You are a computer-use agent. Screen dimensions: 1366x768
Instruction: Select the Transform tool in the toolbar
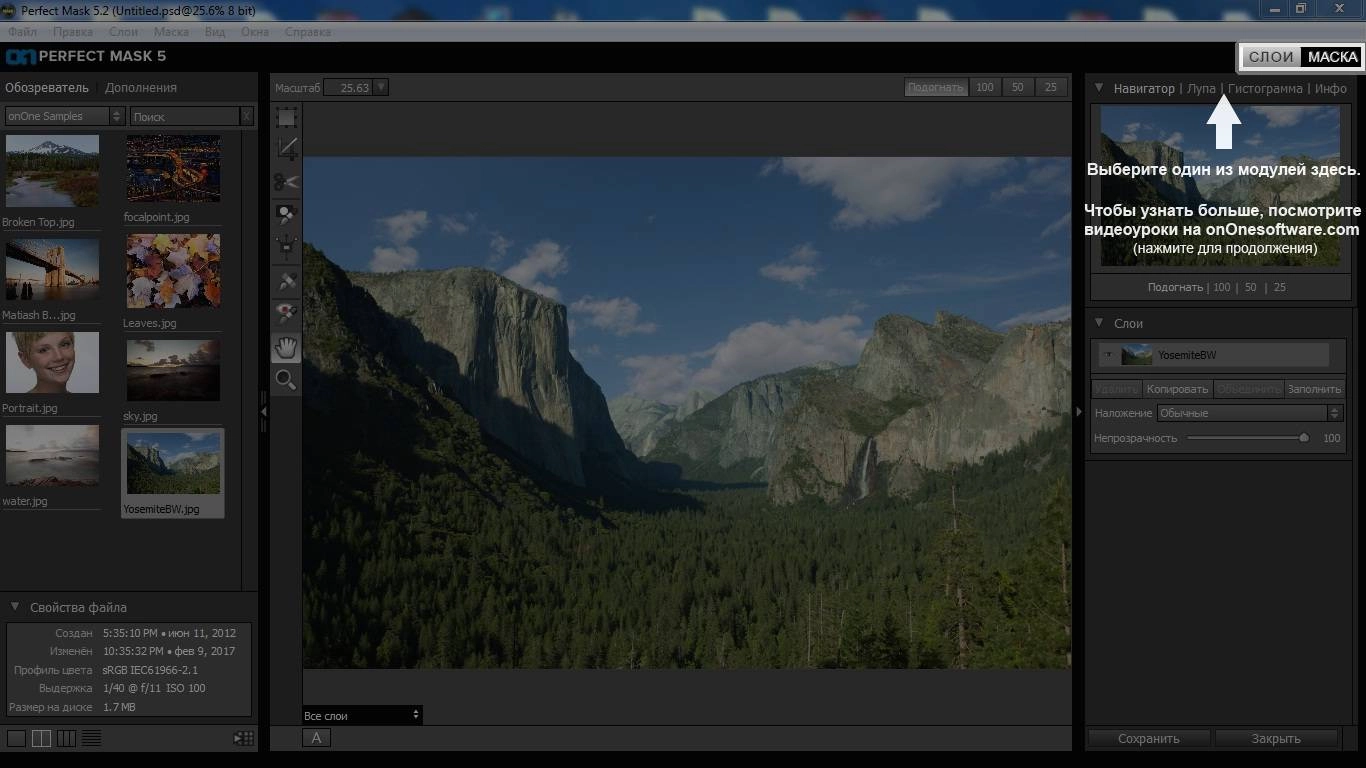pos(287,117)
